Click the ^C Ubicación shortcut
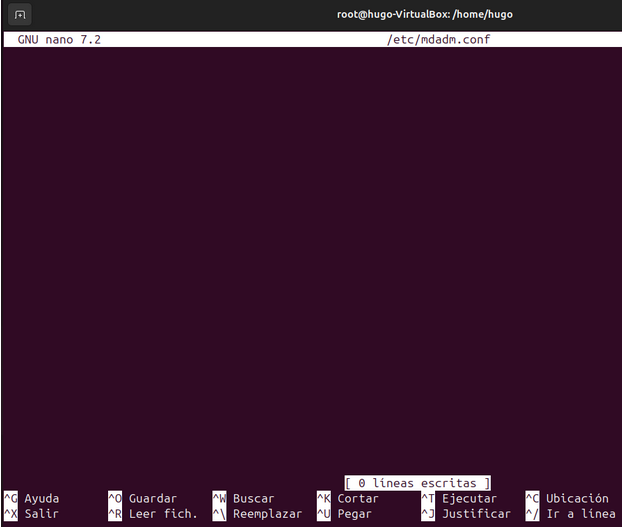The height and width of the screenshot is (527, 622). point(566,498)
